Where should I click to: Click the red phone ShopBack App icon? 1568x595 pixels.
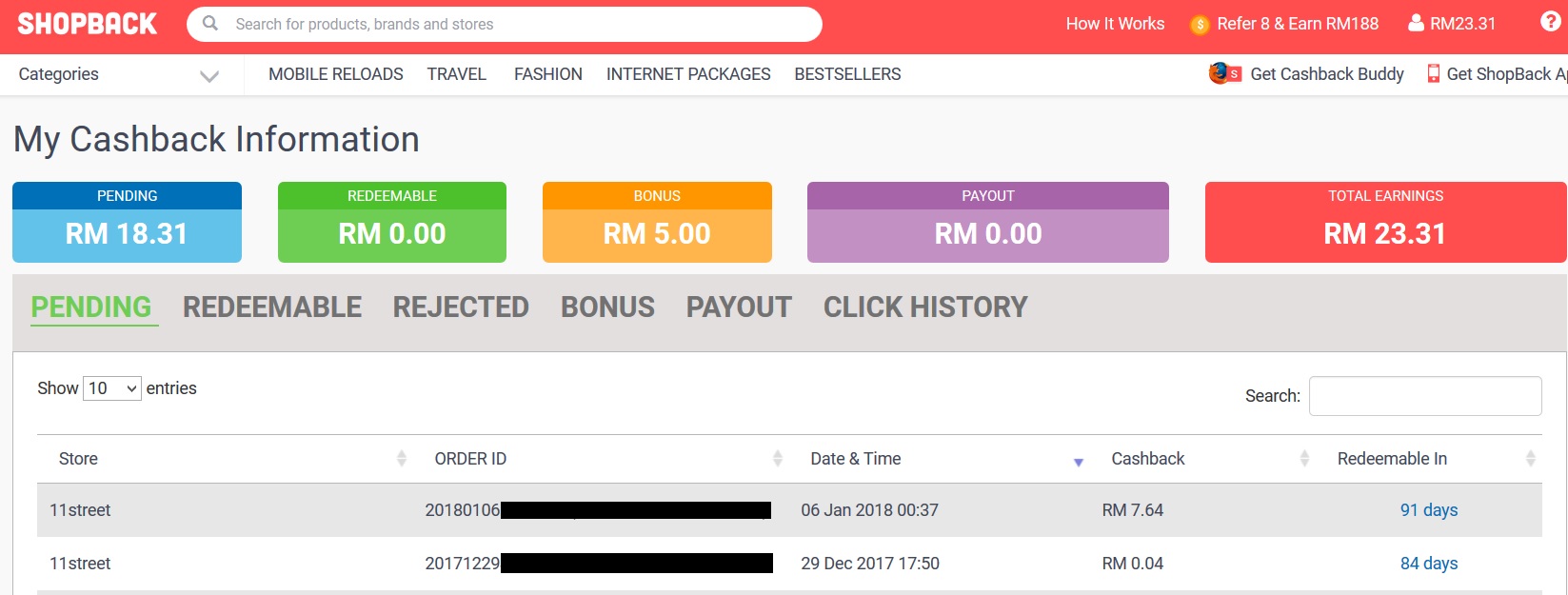[x=1433, y=73]
